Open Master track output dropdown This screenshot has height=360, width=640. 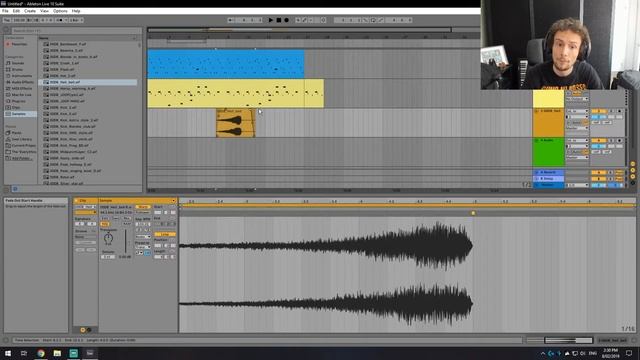coord(577,185)
